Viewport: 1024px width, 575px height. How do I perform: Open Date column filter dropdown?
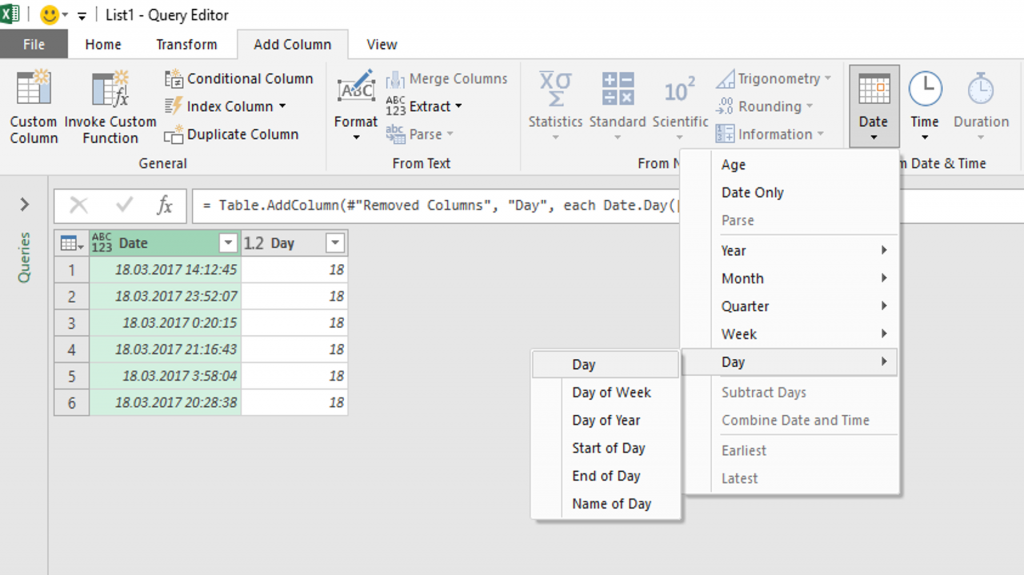tap(227, 243)
